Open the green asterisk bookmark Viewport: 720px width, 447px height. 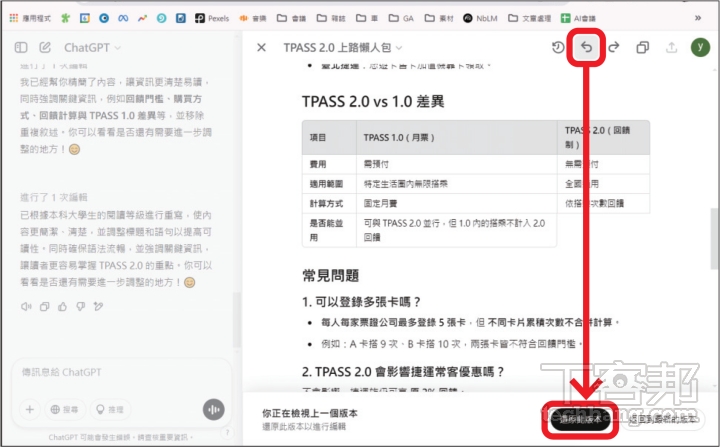(66, 18)
